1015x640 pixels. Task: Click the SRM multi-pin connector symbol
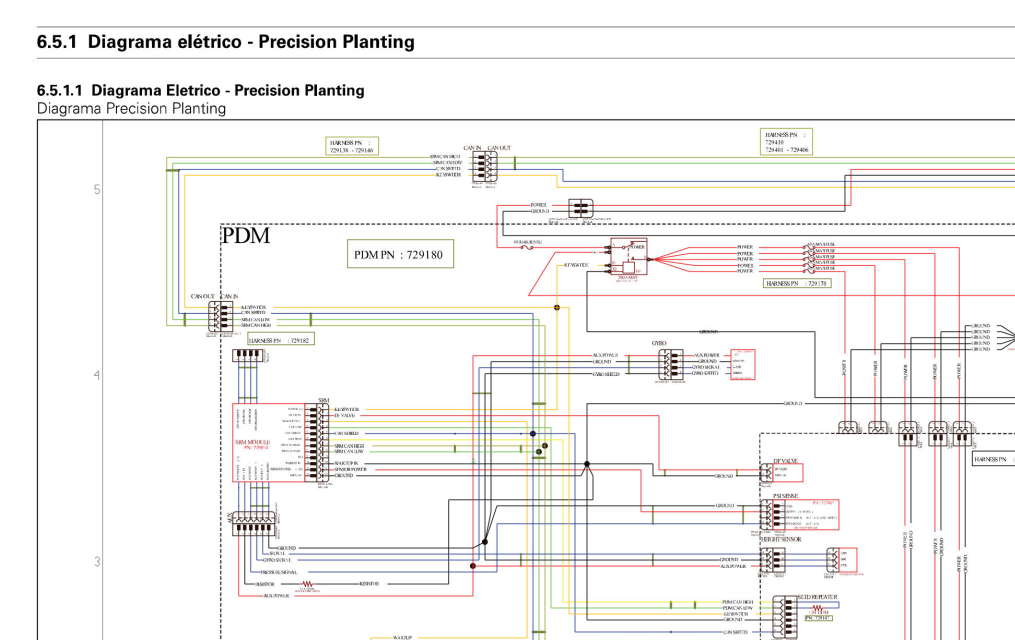pos(317,443)
